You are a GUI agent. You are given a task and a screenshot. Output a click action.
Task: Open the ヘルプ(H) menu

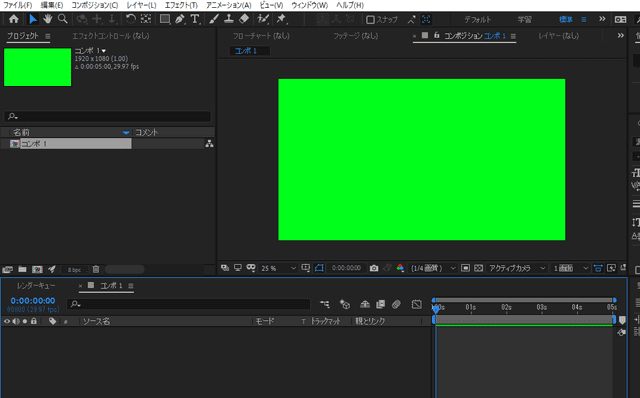coord(350,5)
